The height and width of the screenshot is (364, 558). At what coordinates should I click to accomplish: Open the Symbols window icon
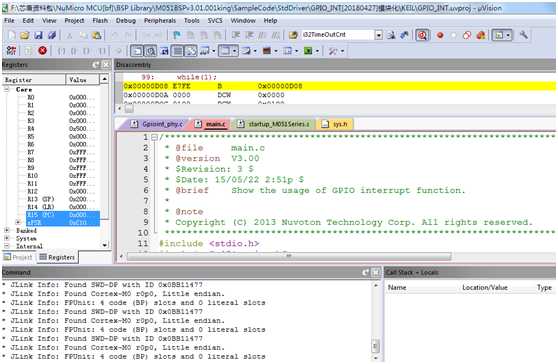[164, 51]
